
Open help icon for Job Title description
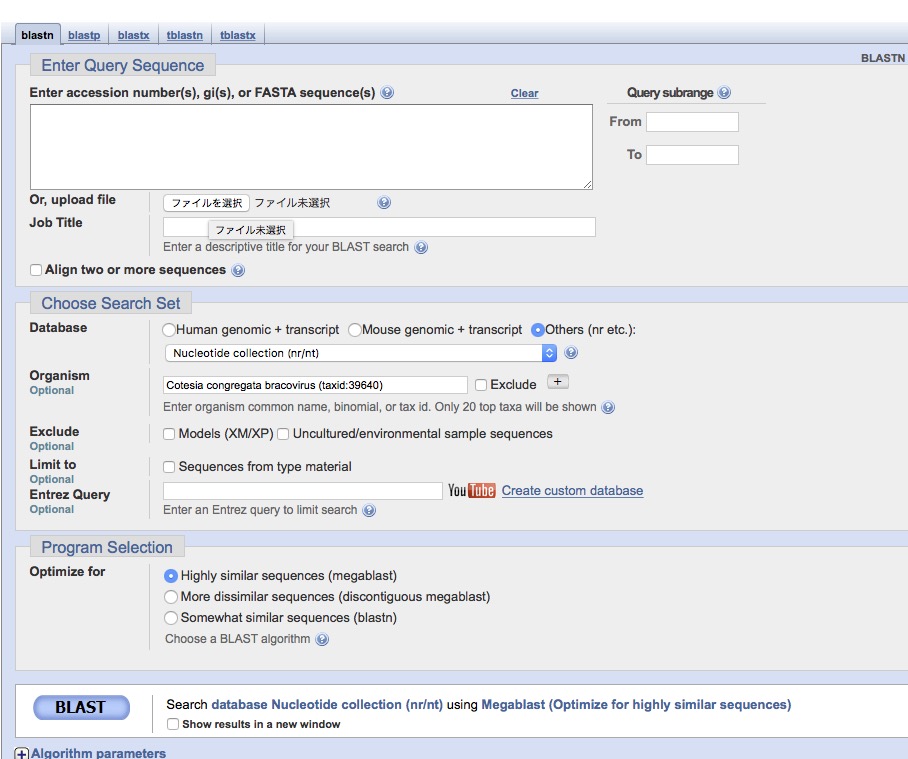coord(421,247)
